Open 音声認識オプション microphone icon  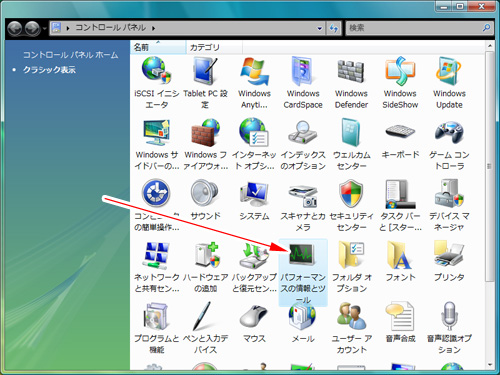[x=449, y=316]
